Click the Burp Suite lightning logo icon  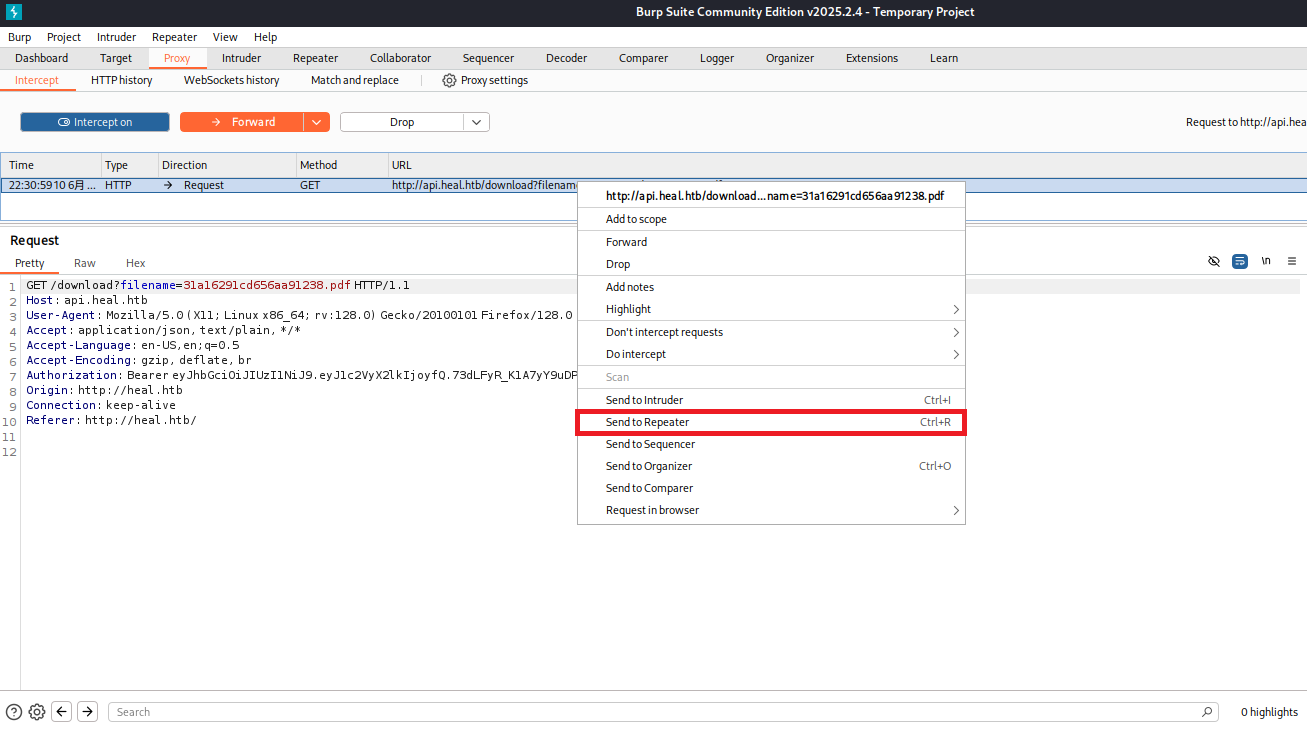12,12
